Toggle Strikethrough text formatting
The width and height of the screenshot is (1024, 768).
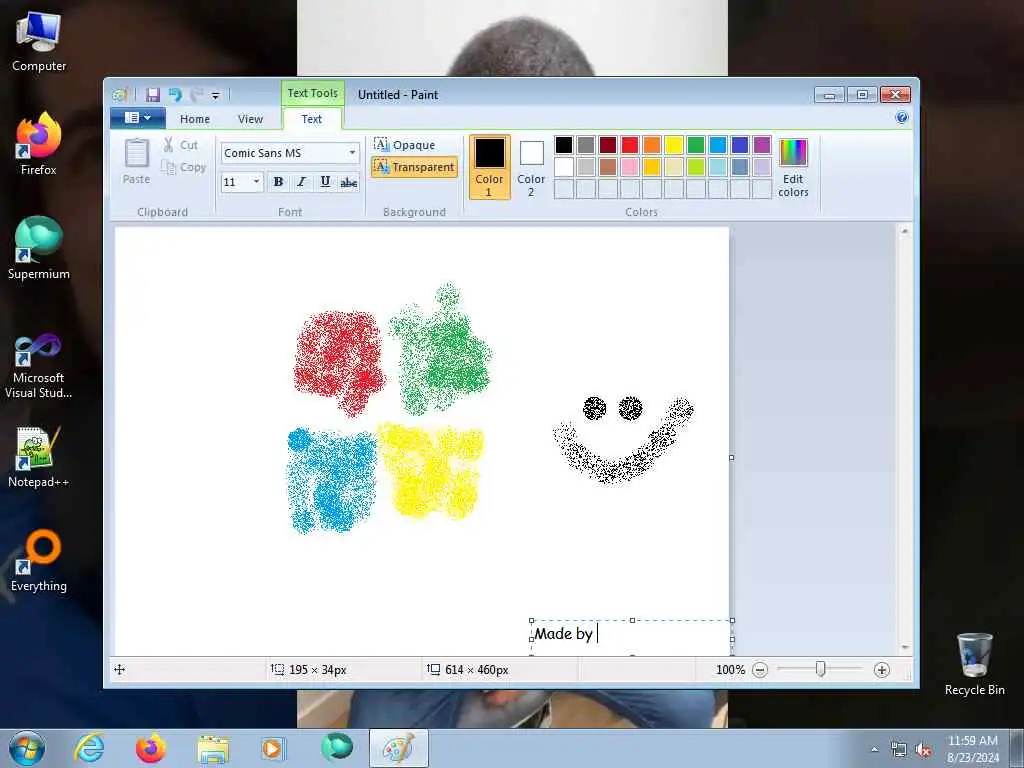pyautogui.click(x=349, y=182)
